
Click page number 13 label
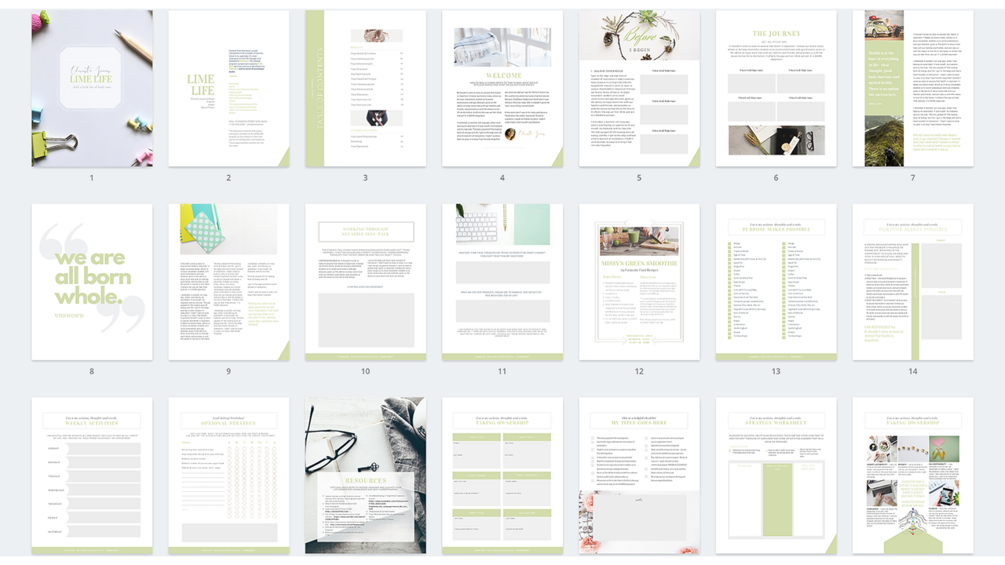tap(776, 371)
